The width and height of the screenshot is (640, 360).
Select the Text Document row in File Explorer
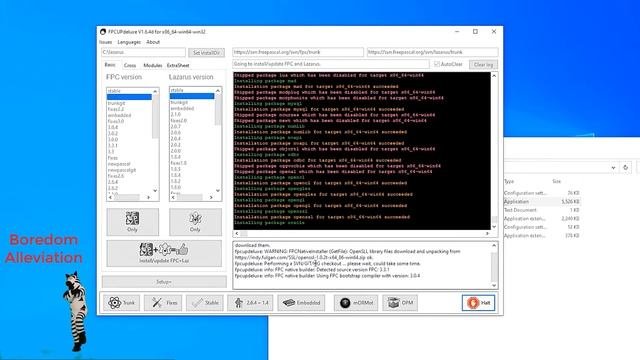pyautogui.click(x=542, y=210)
